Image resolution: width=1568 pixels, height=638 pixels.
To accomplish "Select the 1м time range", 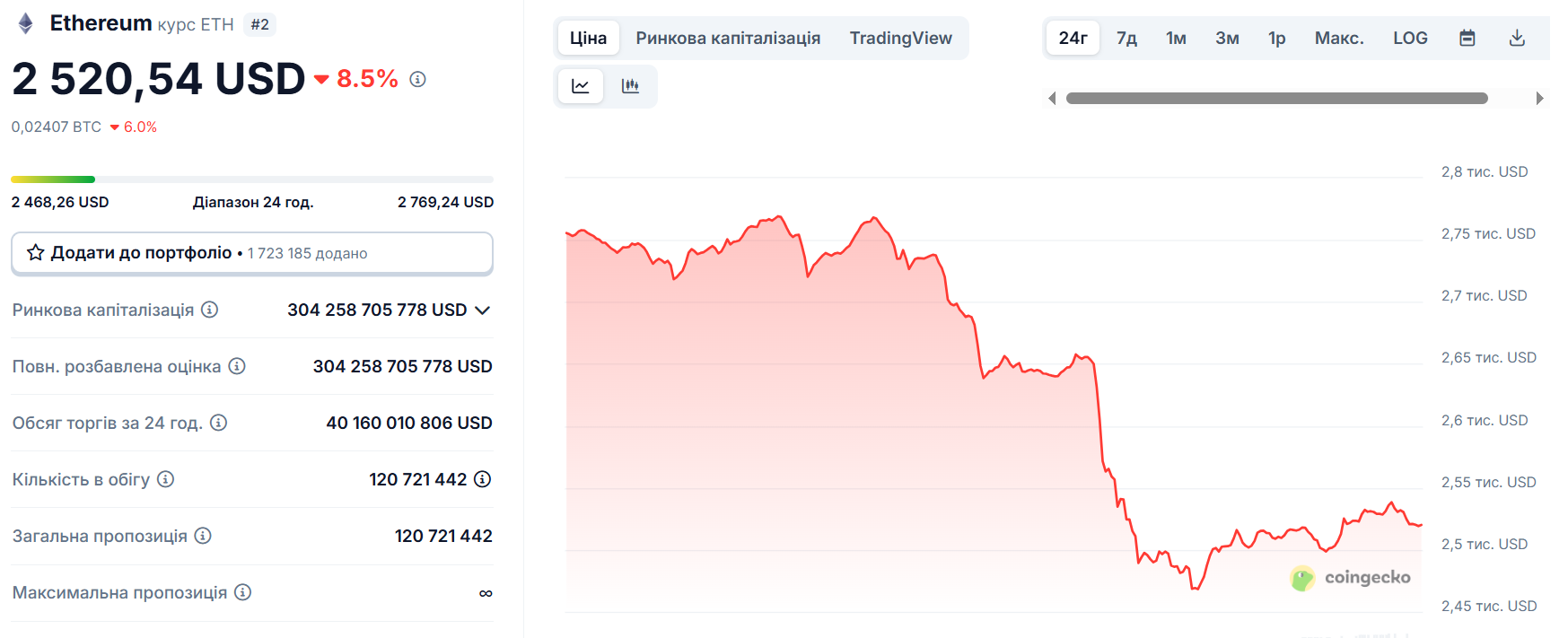I will click(1176, 38).
